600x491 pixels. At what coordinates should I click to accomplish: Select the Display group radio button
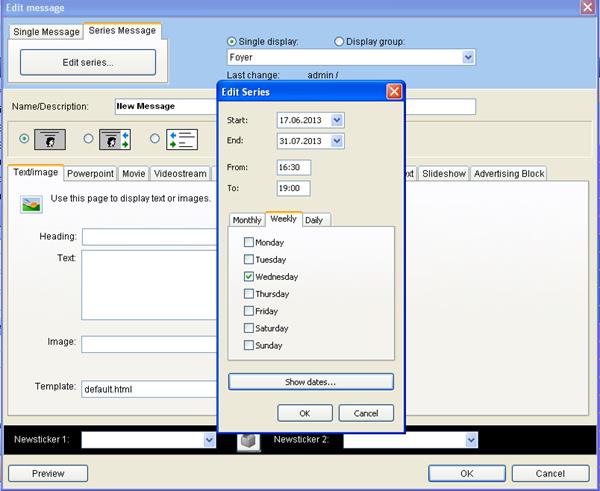[x=339, y=41]
